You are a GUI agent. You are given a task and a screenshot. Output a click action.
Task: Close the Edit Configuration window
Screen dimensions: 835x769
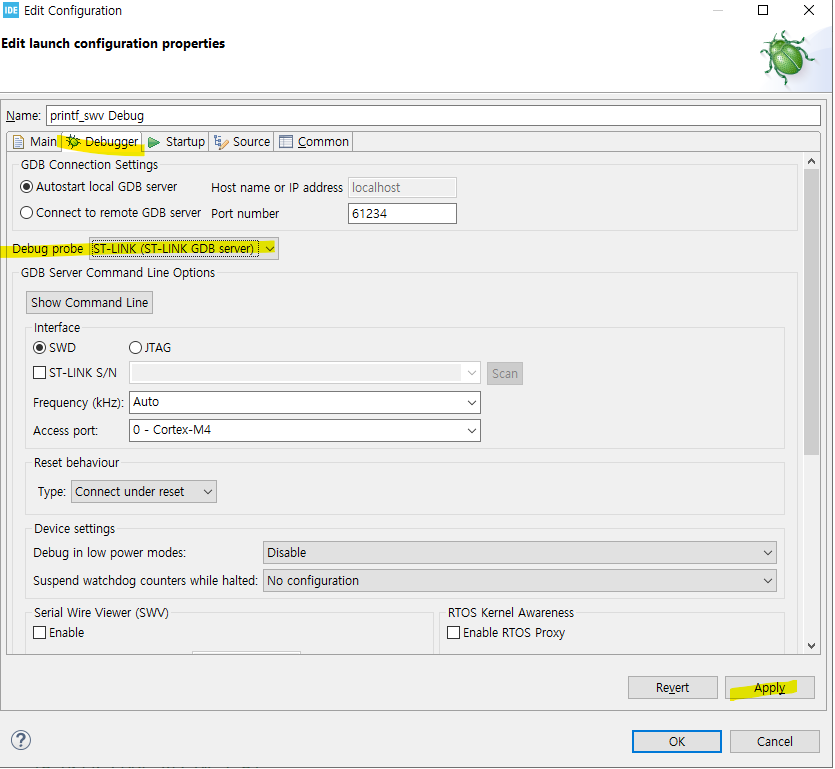pyautogui.click(x=809, y=11)
